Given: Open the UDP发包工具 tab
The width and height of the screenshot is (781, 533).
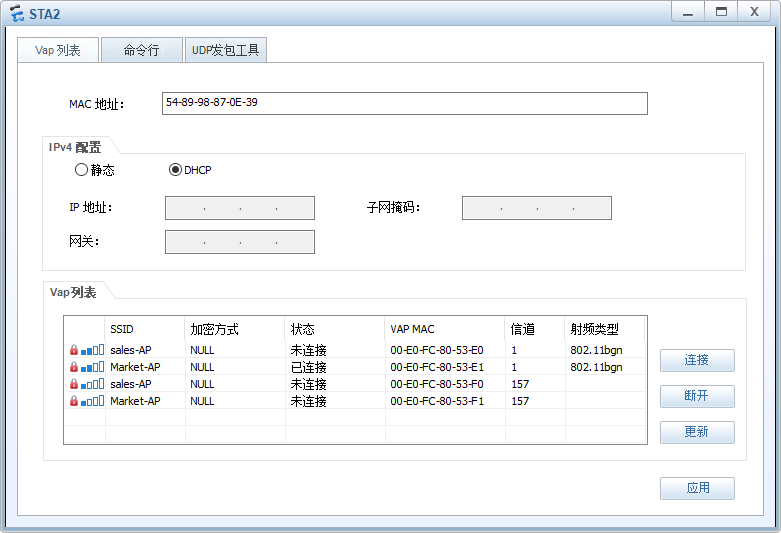Looking at the screenshot, I should 226,50.
